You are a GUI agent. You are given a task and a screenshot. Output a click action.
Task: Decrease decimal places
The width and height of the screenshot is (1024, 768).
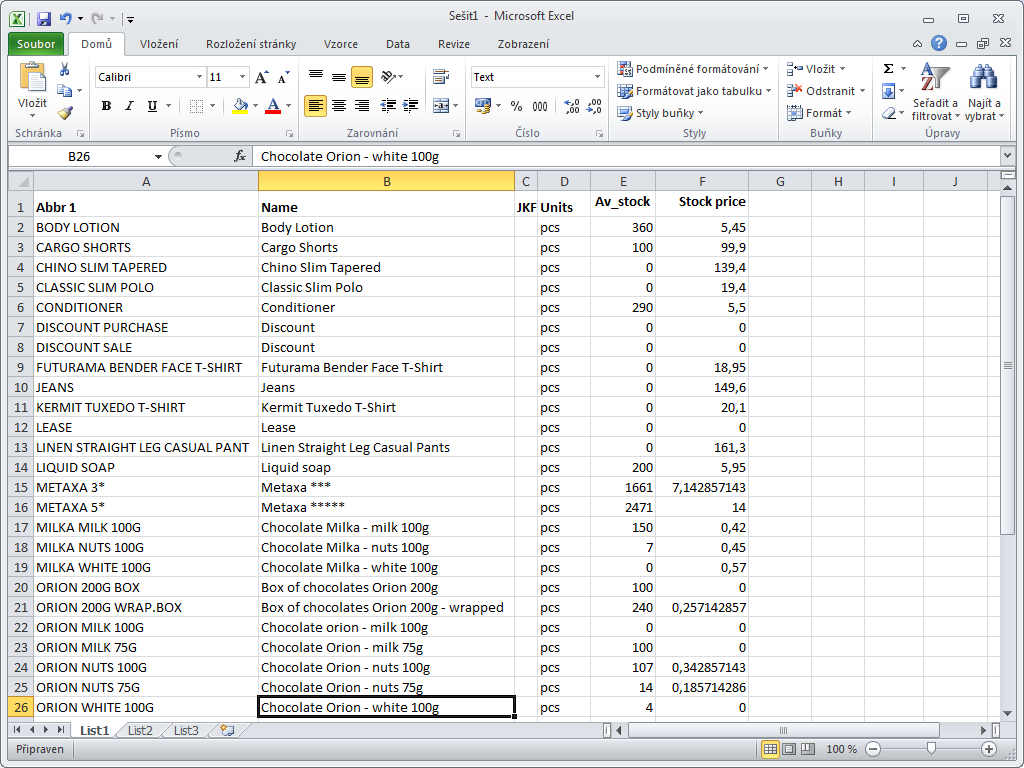pyautogui.click(x=594, y=106)
